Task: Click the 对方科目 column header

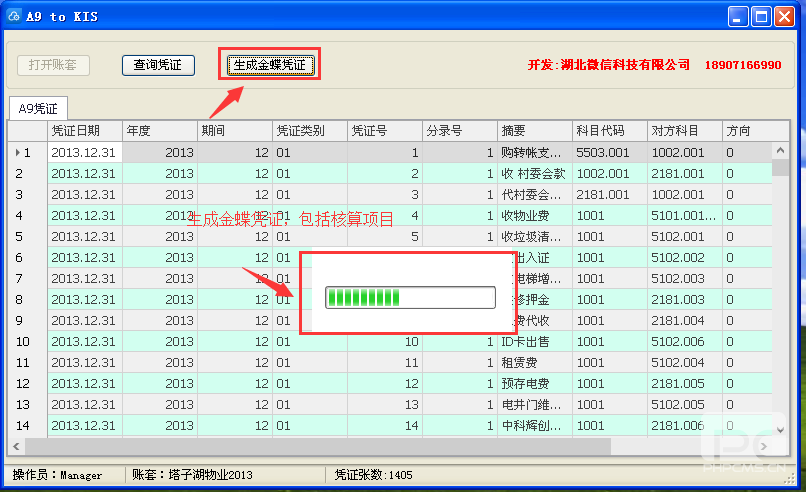Action: [684, 131]
